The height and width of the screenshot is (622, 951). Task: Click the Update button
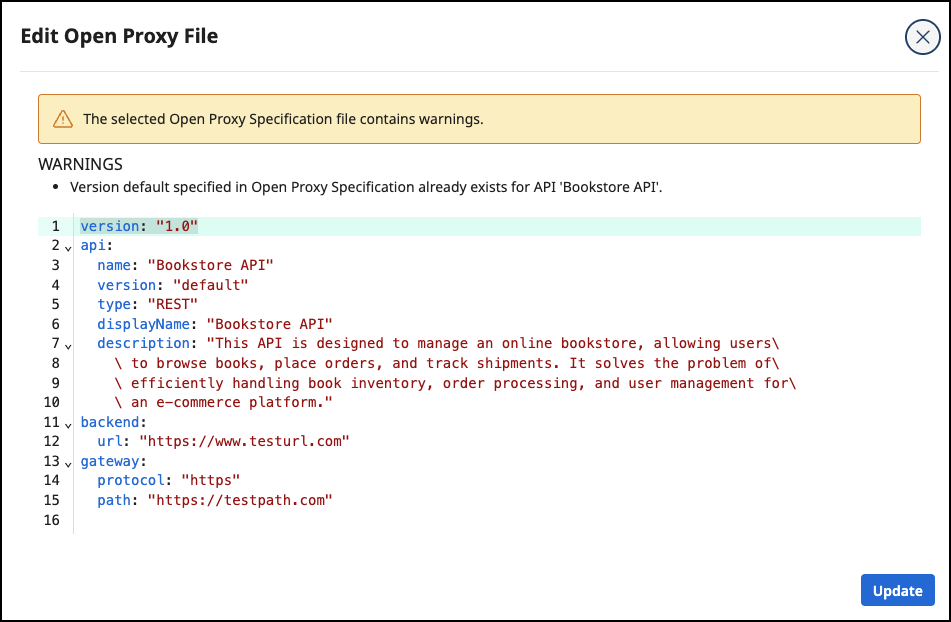point(897,590)
